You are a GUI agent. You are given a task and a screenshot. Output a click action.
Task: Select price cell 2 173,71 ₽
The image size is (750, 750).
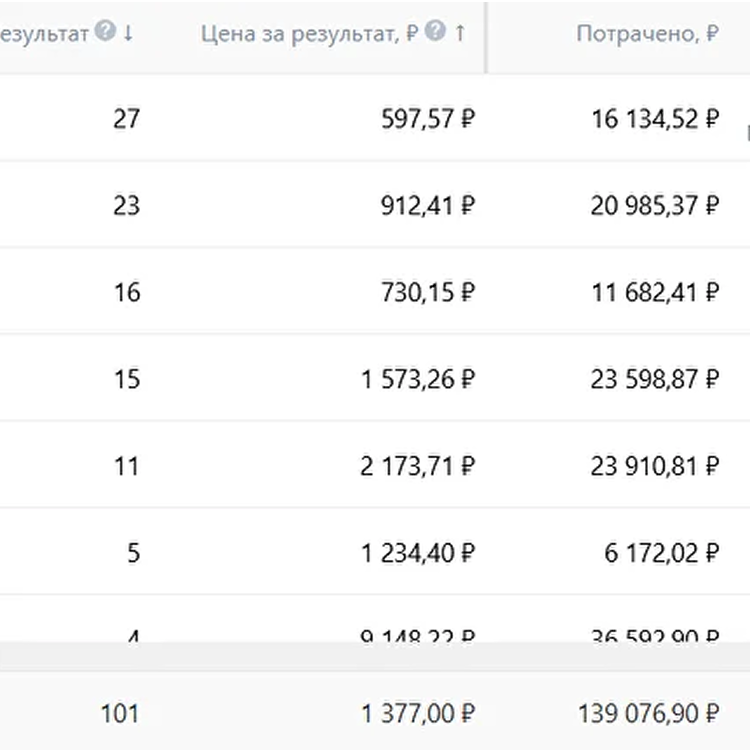tap(418, 466)
